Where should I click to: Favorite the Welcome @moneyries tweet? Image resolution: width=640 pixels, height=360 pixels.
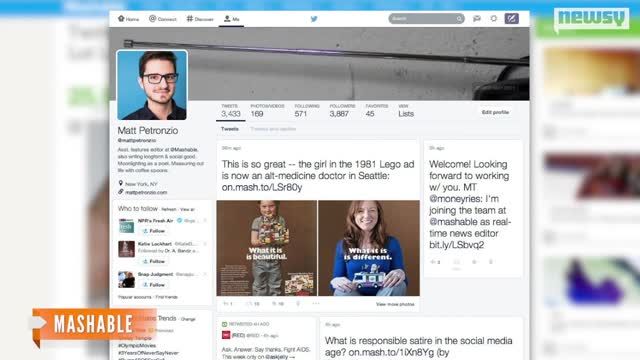coord(474,262)
